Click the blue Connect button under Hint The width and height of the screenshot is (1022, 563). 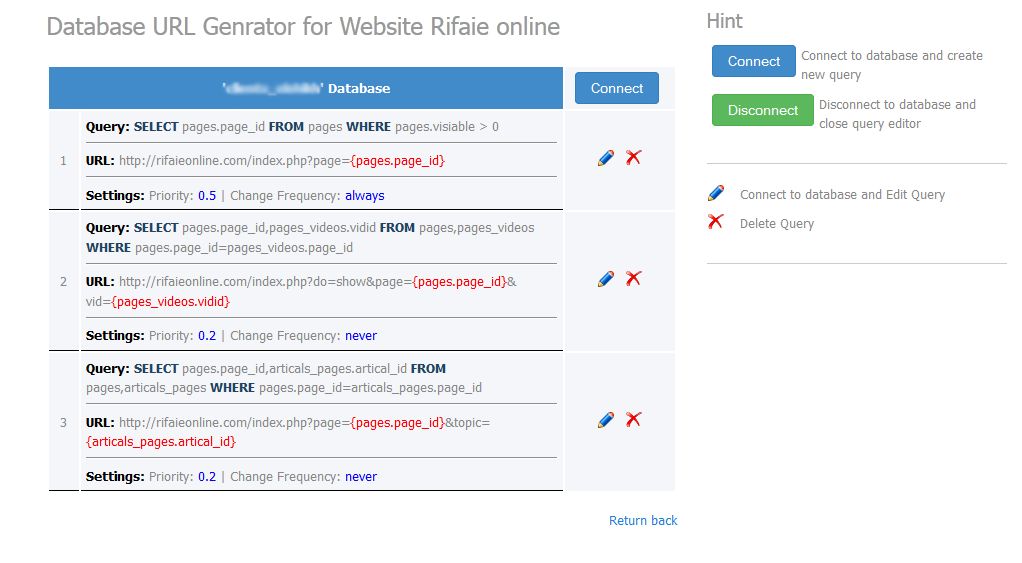click(x=753, y=61)
